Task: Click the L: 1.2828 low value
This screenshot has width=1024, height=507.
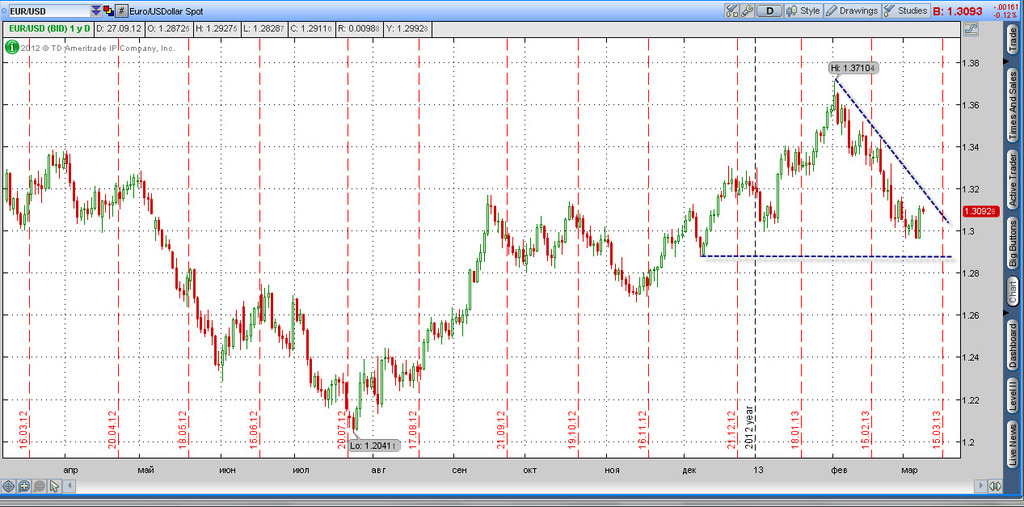Action: (x=263, y=29)
